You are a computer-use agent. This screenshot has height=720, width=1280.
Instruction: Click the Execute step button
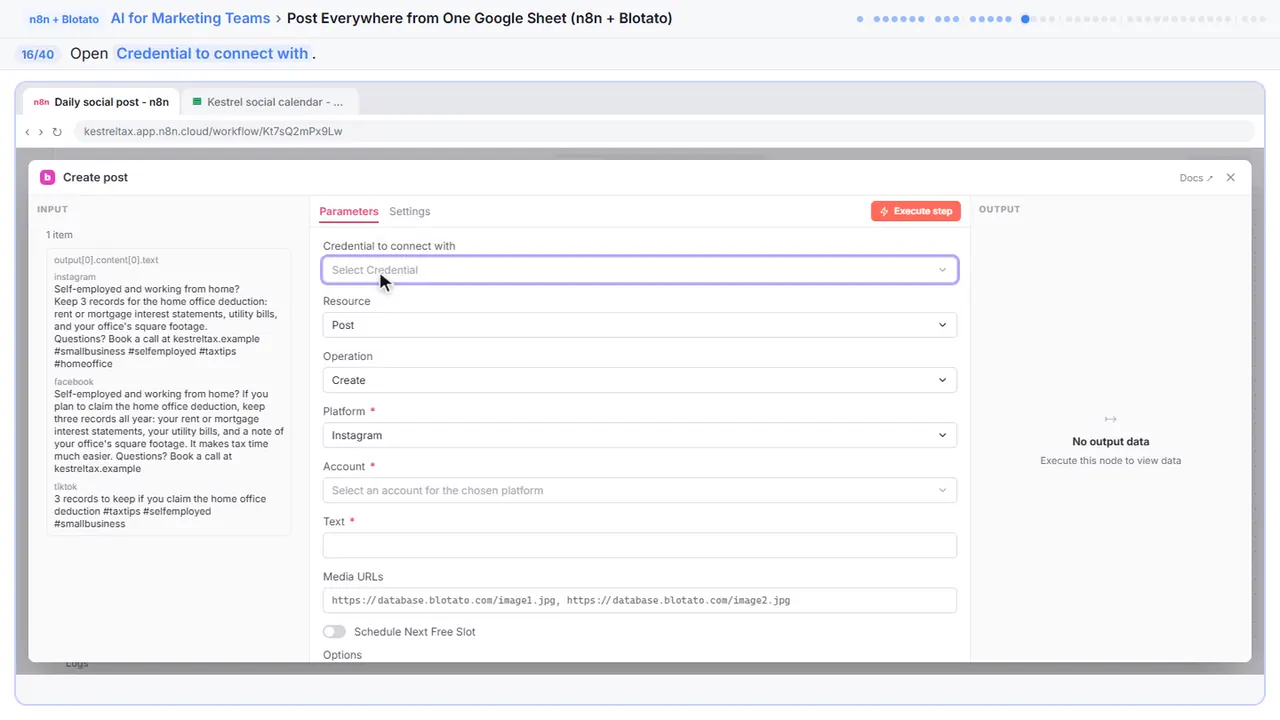click(916, 211)
